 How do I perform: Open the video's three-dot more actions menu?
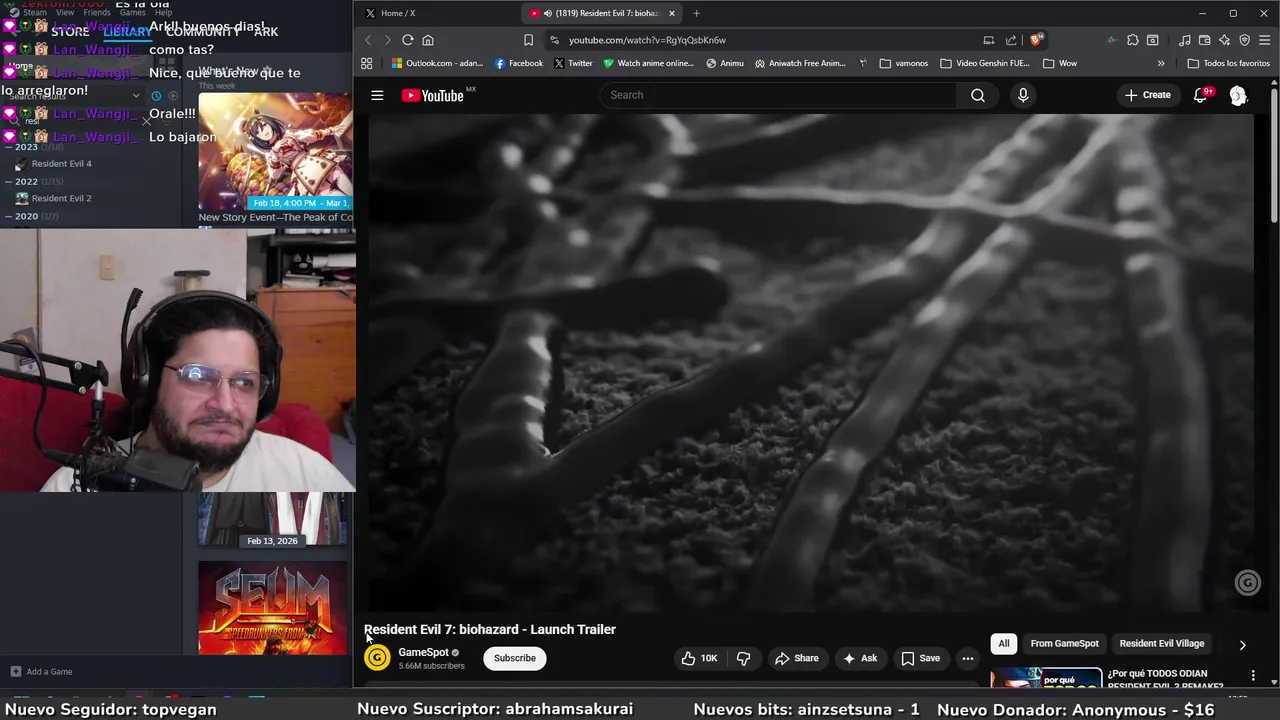[967, 658]
